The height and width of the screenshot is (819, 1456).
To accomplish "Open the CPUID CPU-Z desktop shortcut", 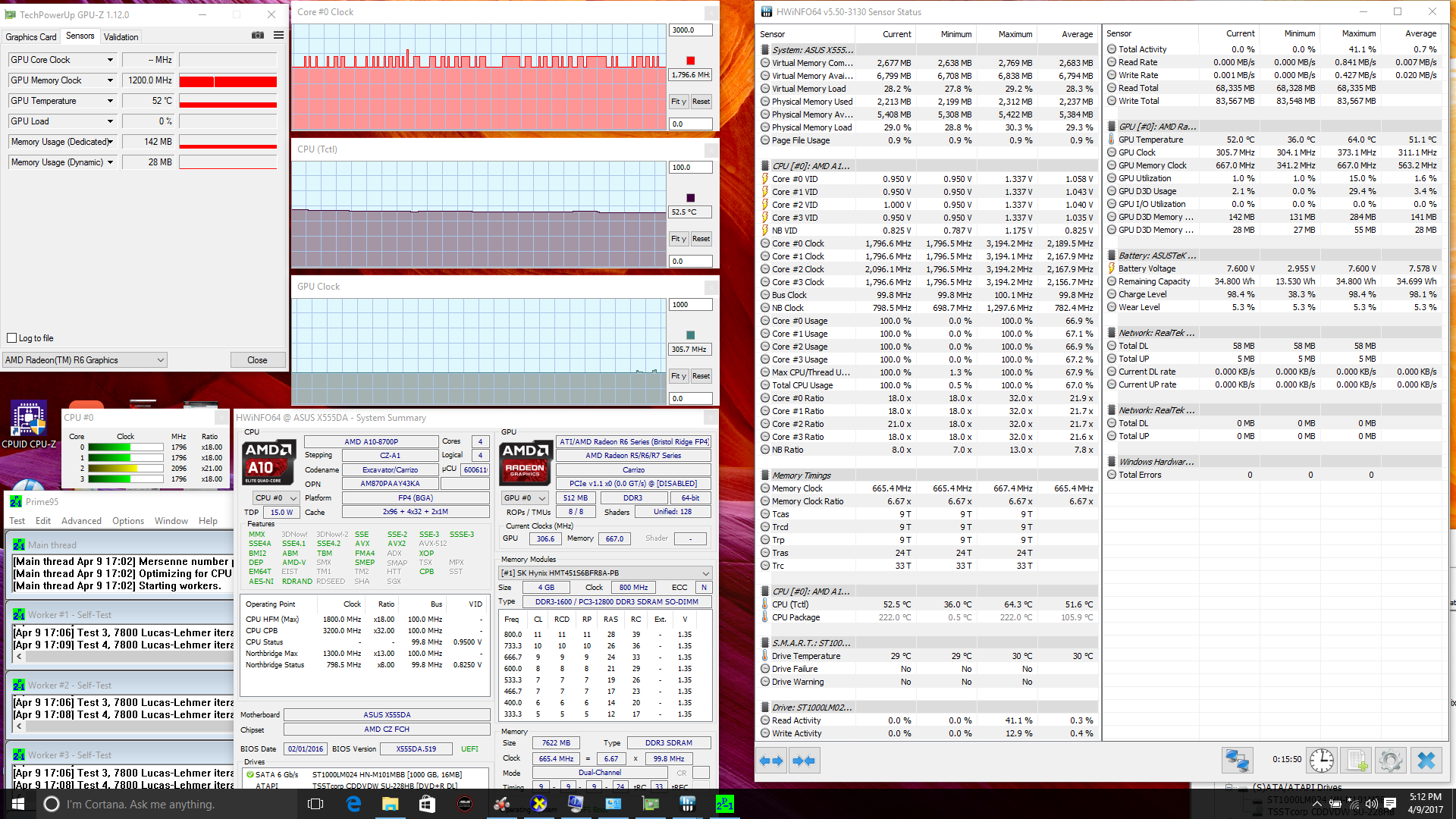I will [x=29, y=425].
